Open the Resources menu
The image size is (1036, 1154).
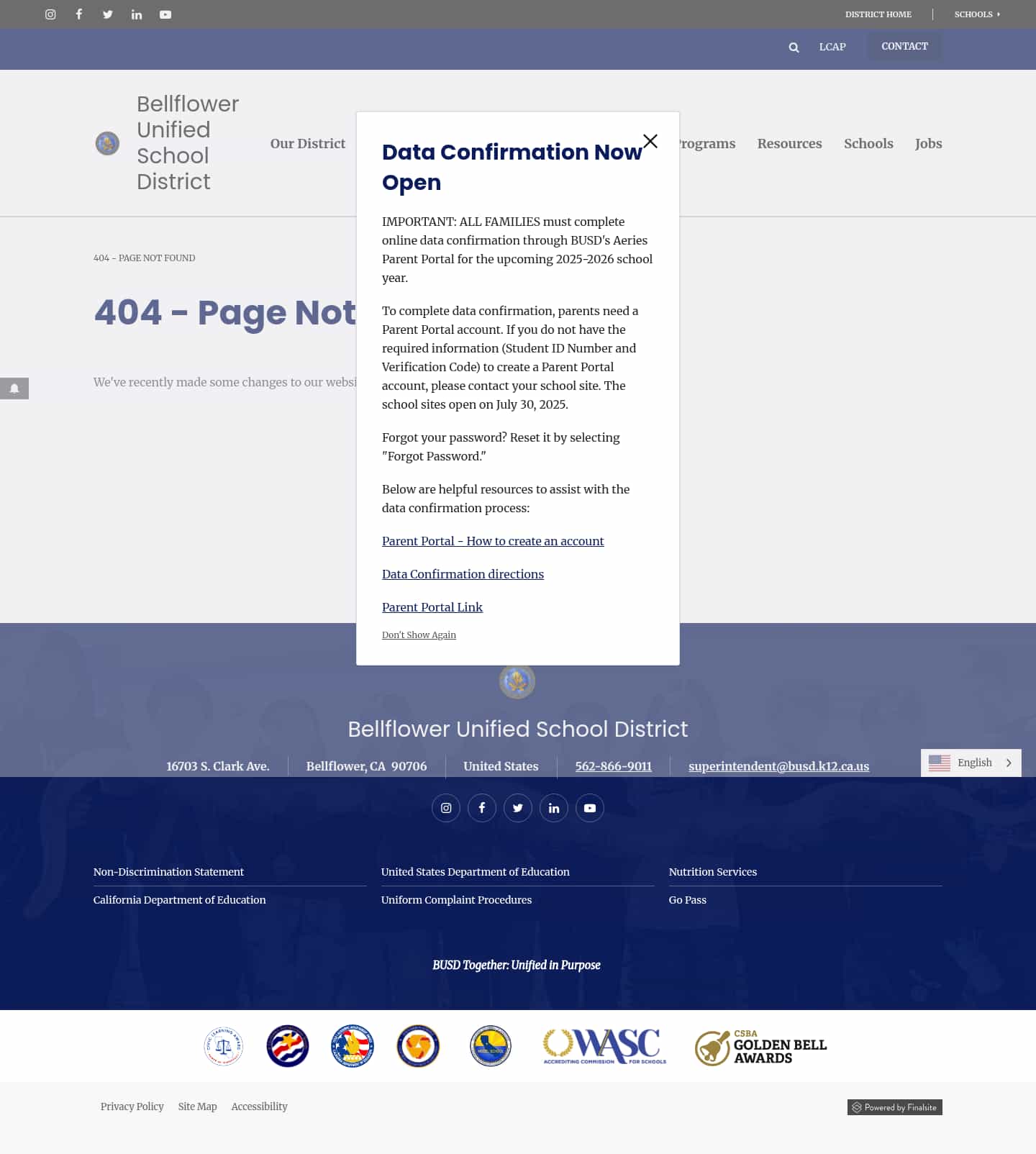[x=789, y=143]
